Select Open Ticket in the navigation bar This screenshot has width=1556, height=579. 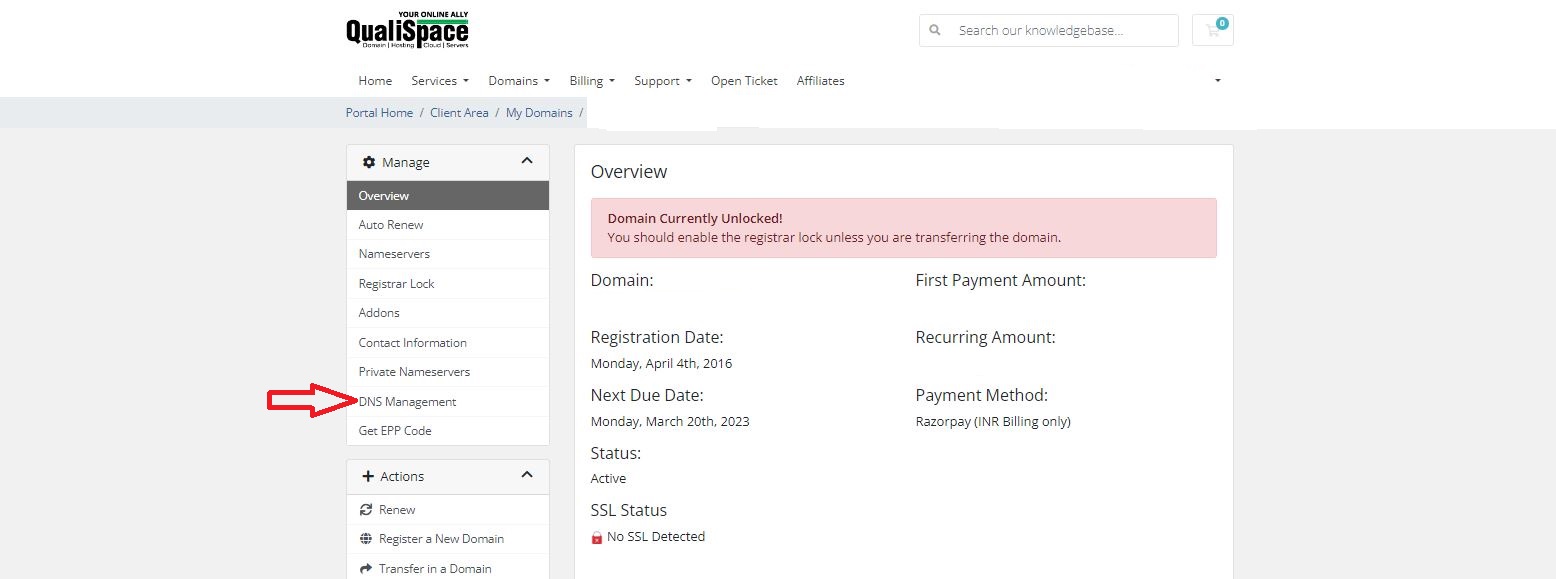pyautogui.click(x=744, y=81)
